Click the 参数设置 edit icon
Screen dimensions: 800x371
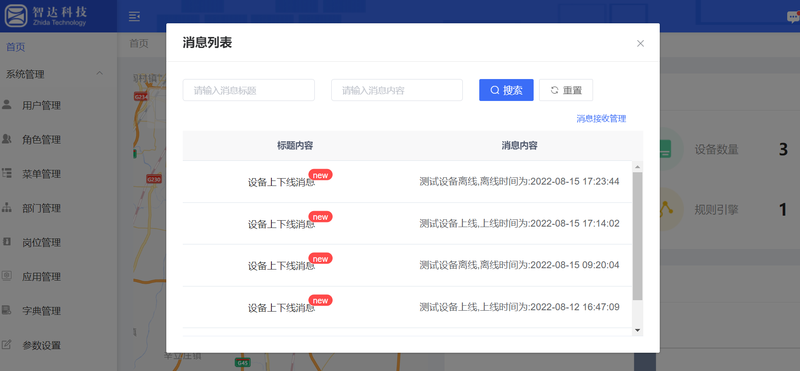click(x=7, y=344)
